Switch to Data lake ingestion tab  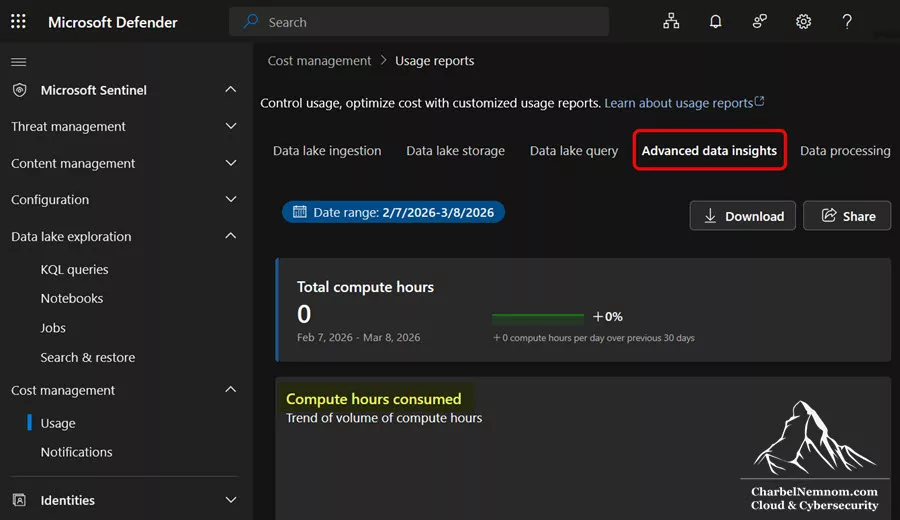click(x=327, y=151)
